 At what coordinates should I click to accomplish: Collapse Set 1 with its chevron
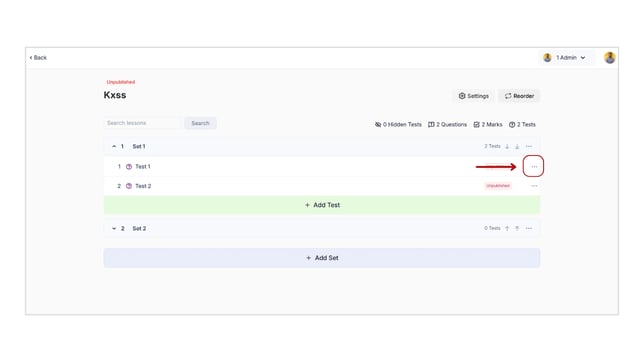[x=114, y=146]
